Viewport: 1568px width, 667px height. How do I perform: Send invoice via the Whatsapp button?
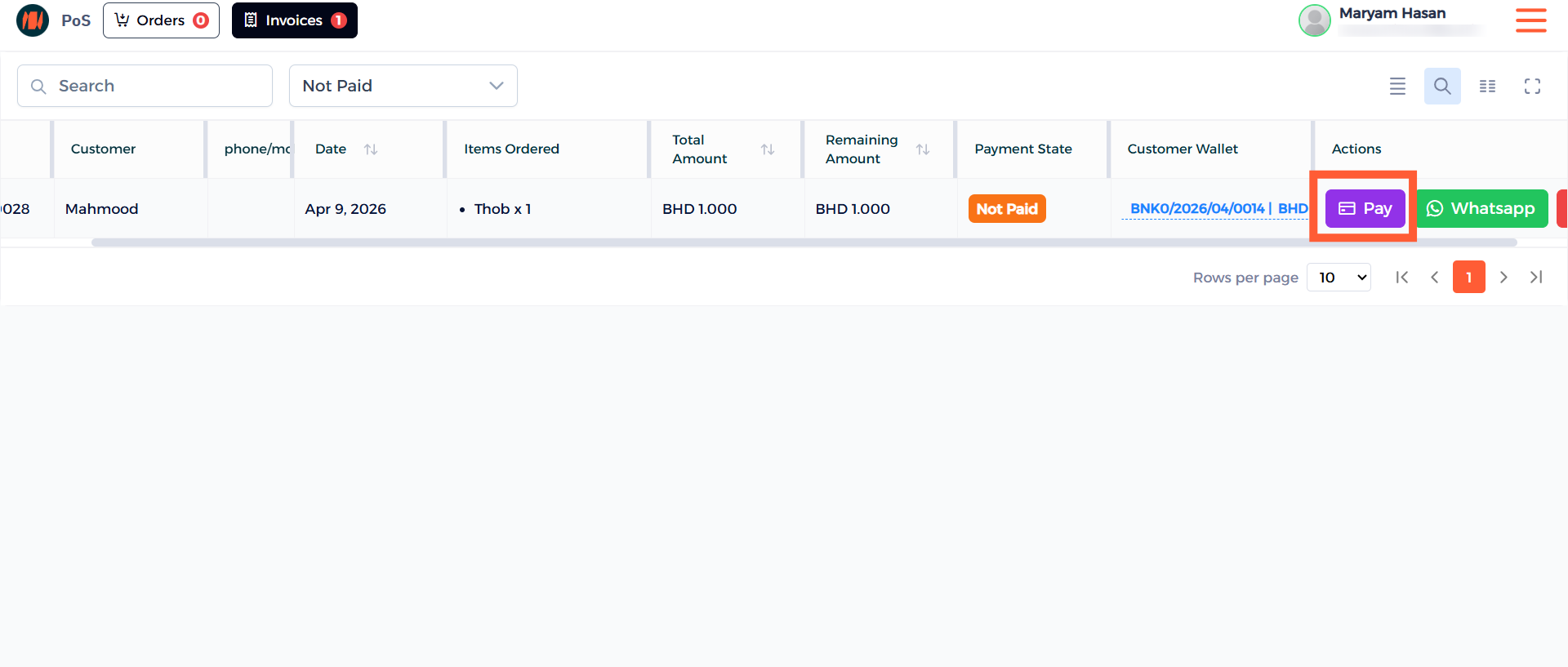pyautogui.click(x=1481, y=209)
